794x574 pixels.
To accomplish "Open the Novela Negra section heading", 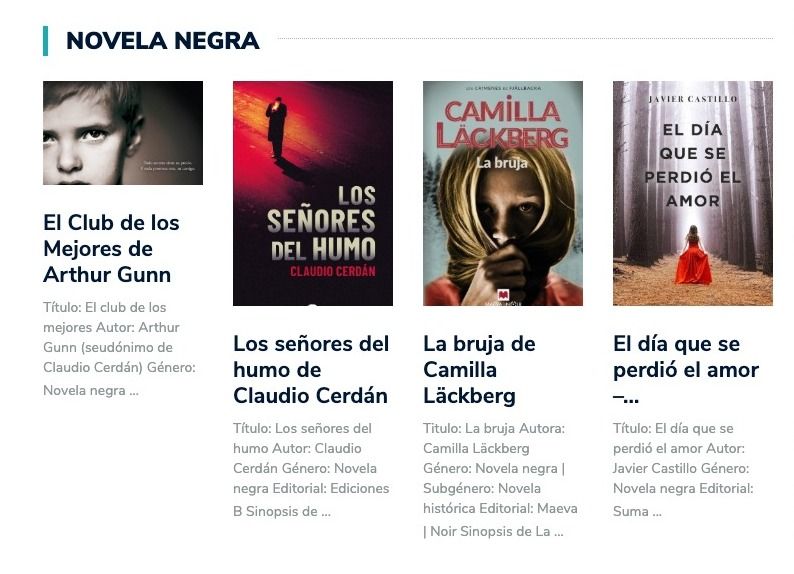I will [163, 40].
